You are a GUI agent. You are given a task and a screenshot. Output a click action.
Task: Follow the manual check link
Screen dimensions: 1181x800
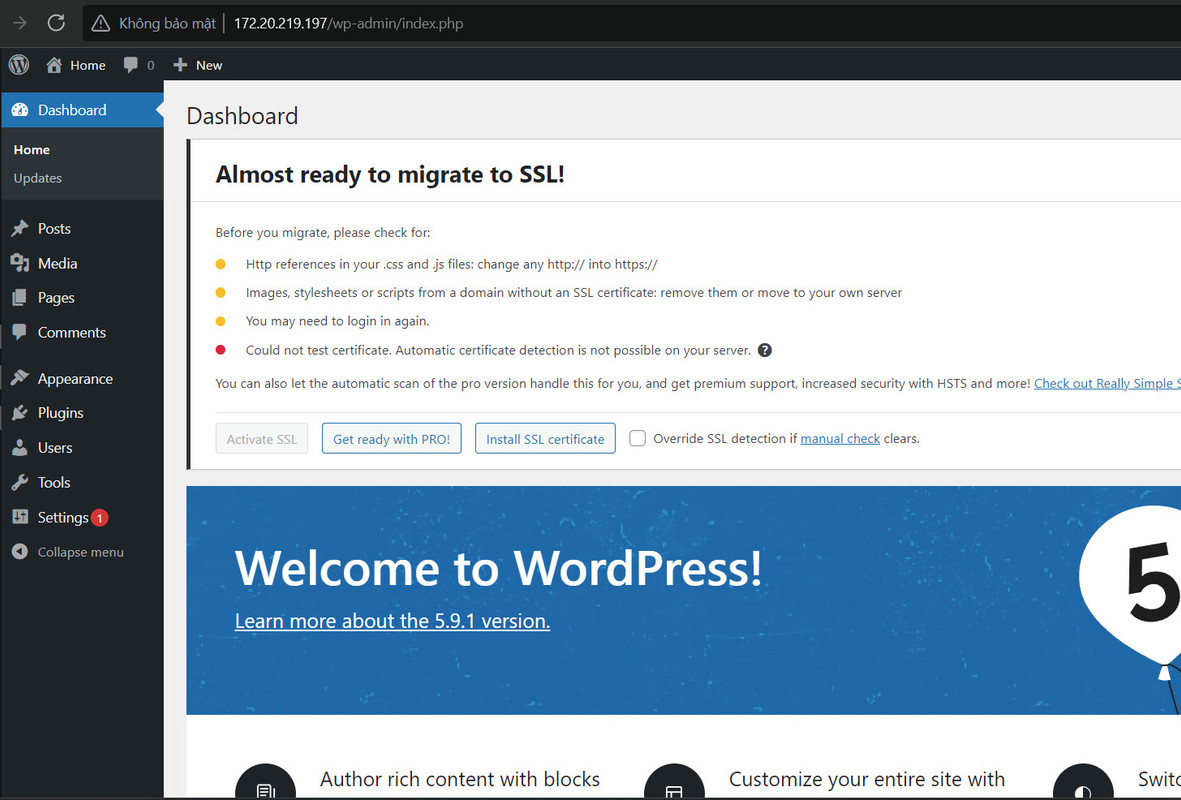840,438
